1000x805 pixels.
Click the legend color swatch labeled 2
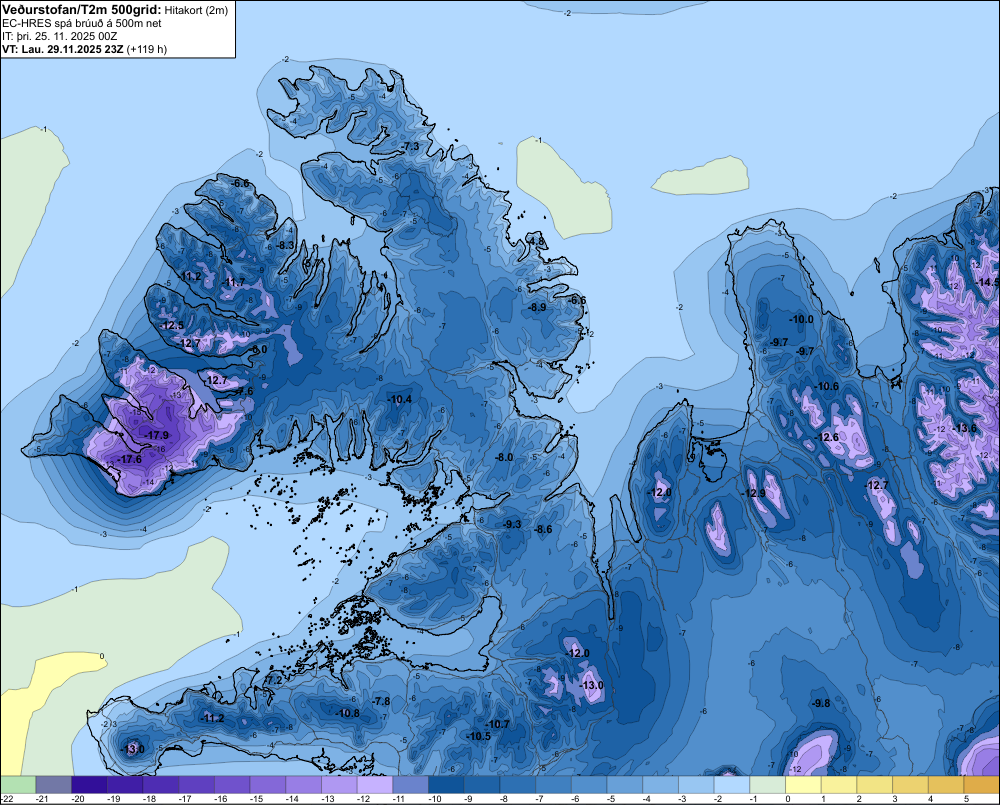(x=875, y=785)
